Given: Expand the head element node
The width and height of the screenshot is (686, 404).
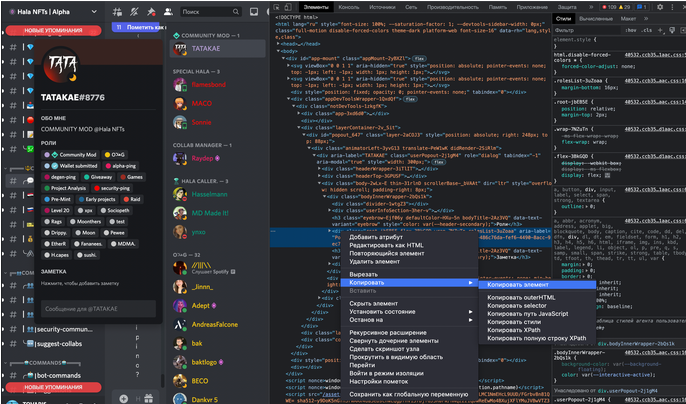Looking at the screenshot, I should tap(278, 44).
